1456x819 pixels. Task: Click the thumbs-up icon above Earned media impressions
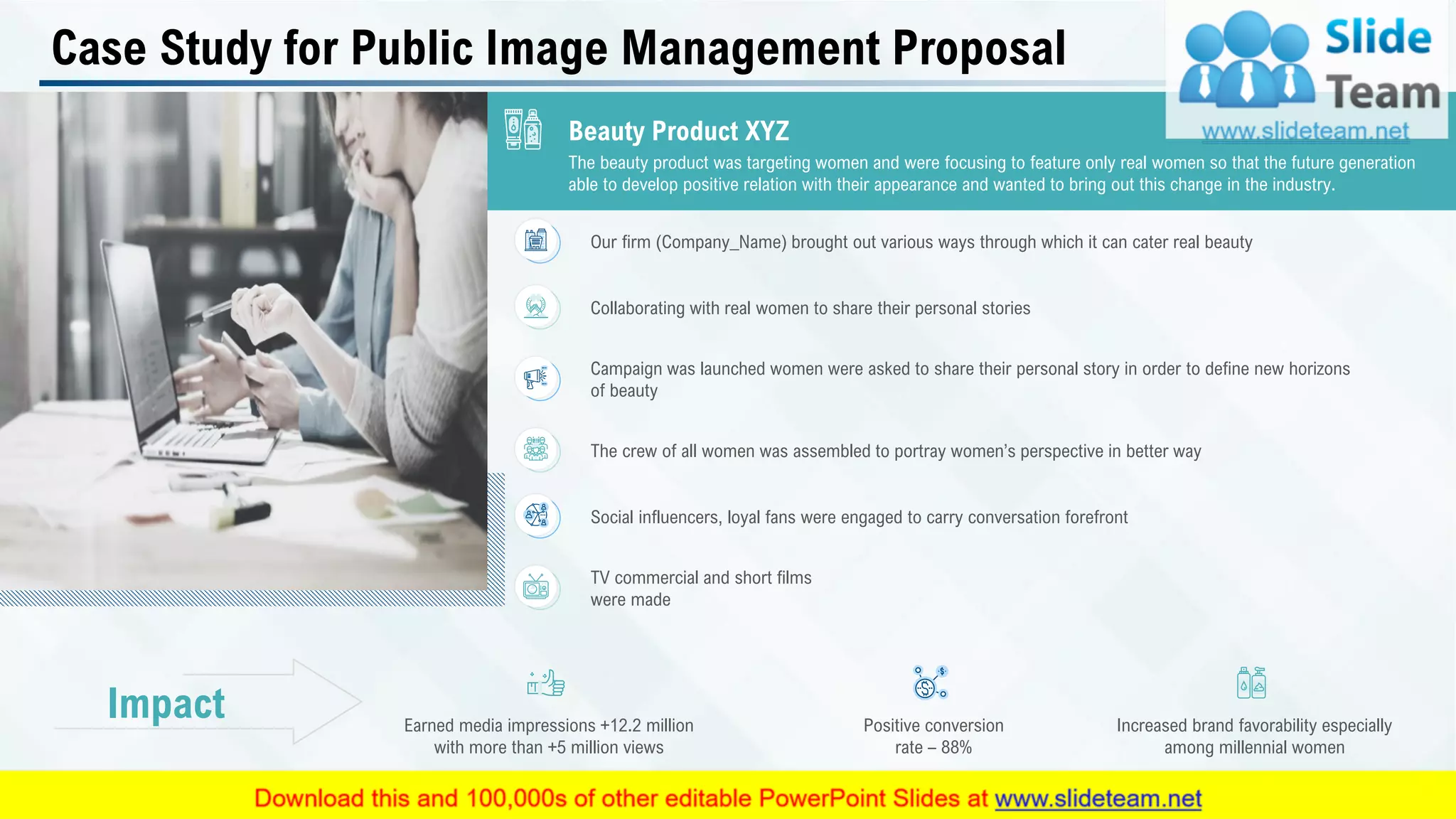click(x=546, y=683)
